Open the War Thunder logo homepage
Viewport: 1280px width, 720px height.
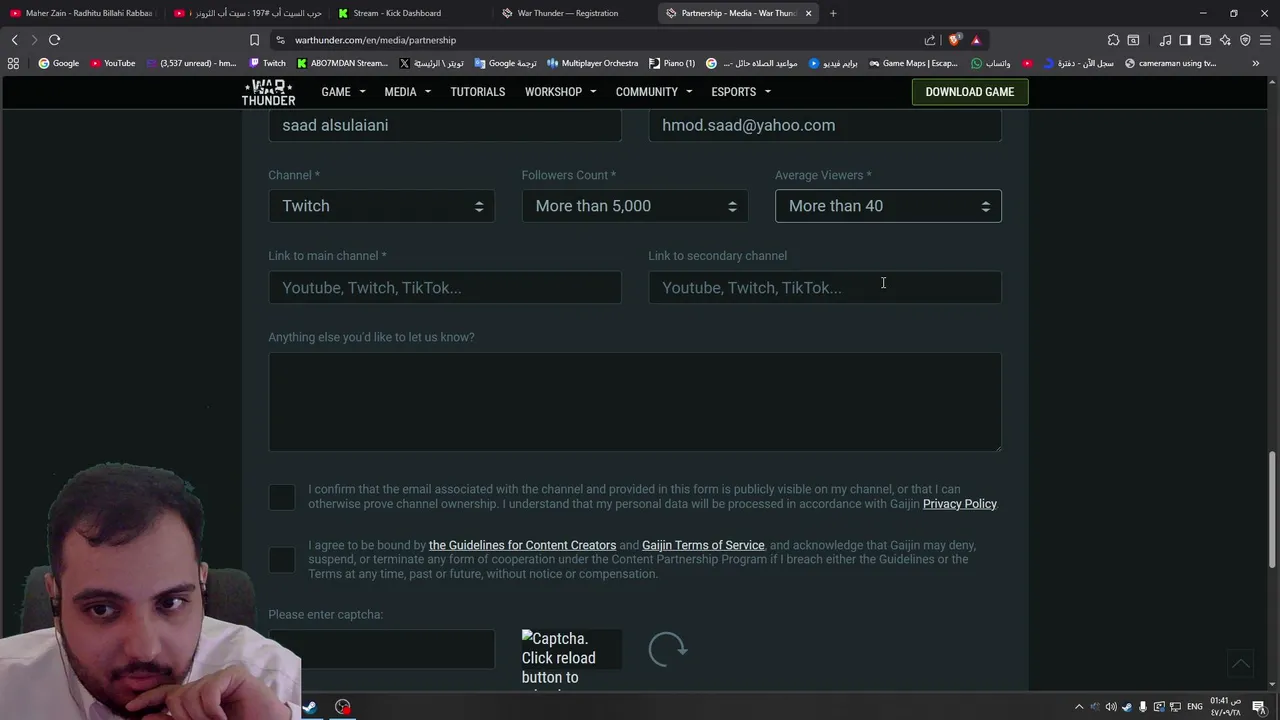pyautogui.click(x=268, y=92)
